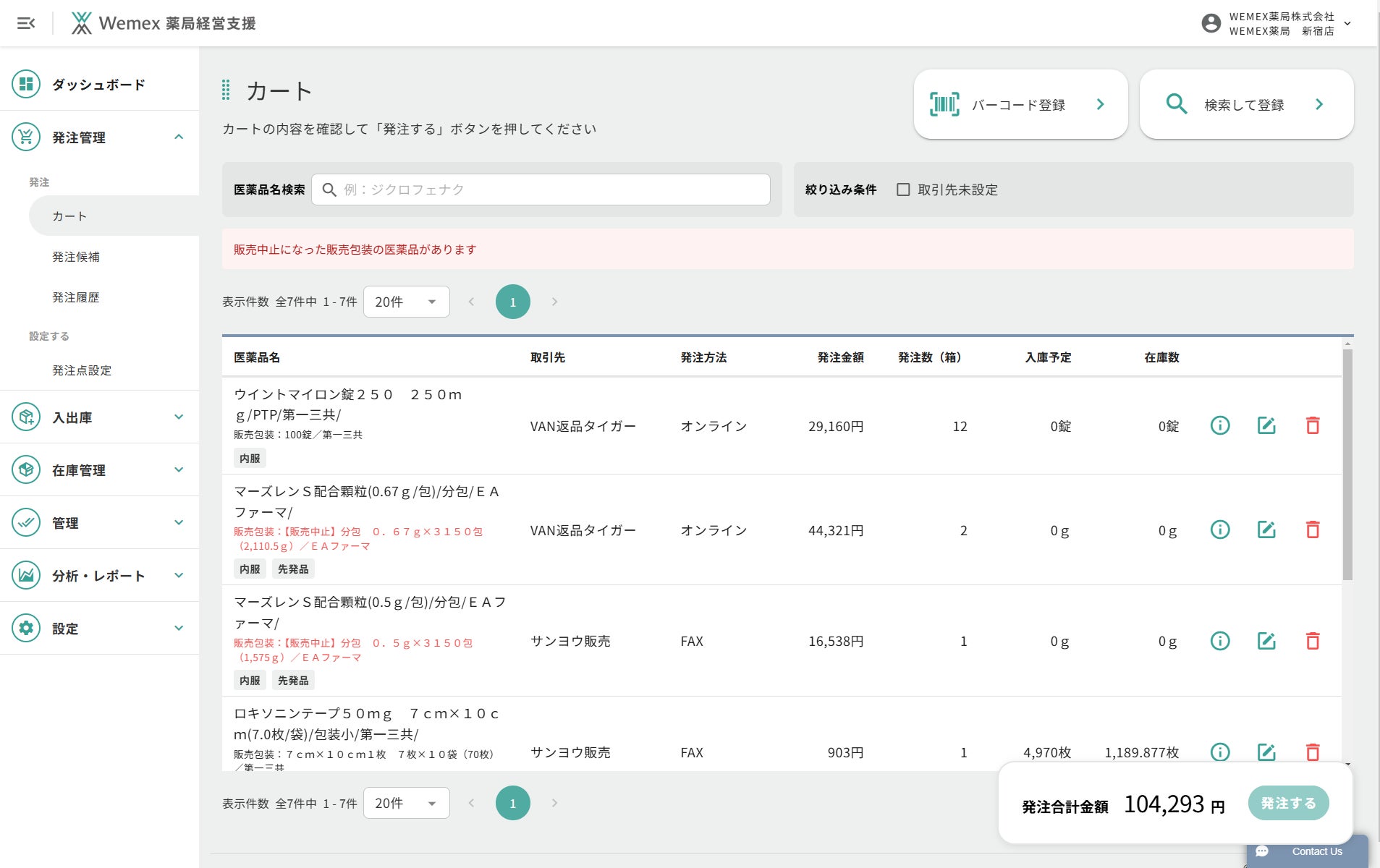Expand the 管理 menu chevron
Image resolution: width=1380 pixels, height=868 pixels.
click(179, 522)
